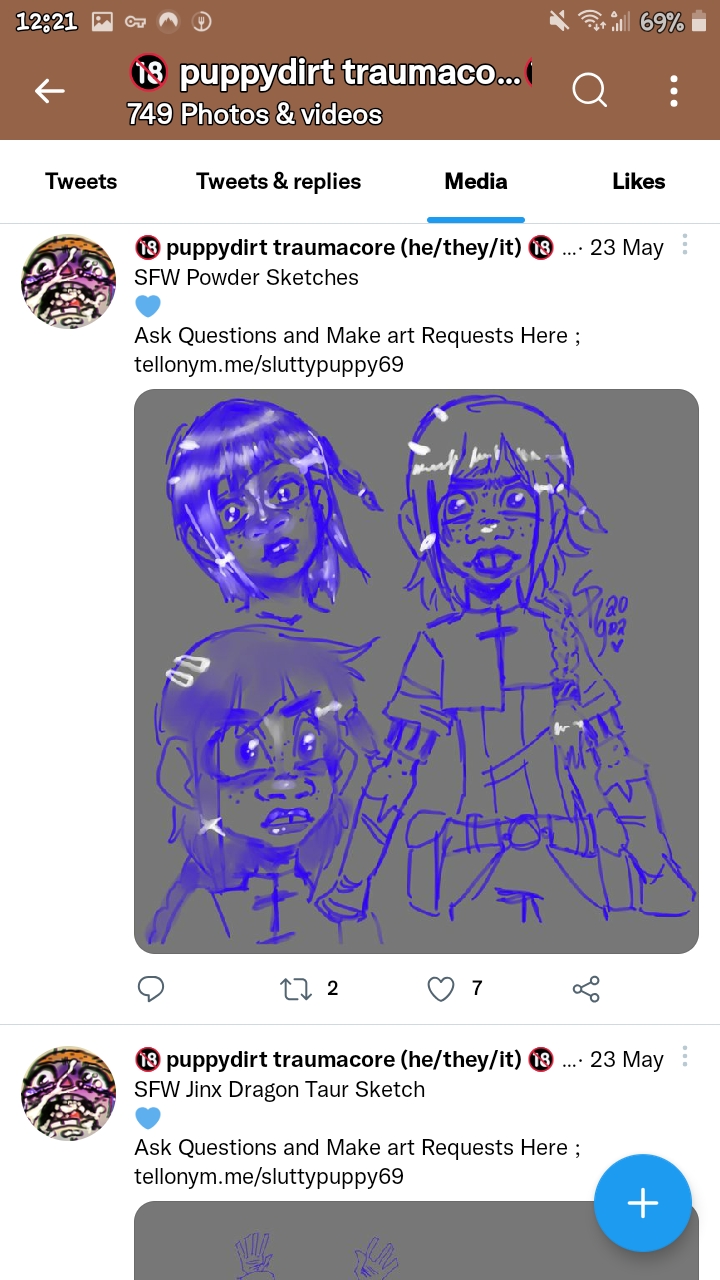Tap the blue compose tweet button
720x1280 pixels.
642,1203
